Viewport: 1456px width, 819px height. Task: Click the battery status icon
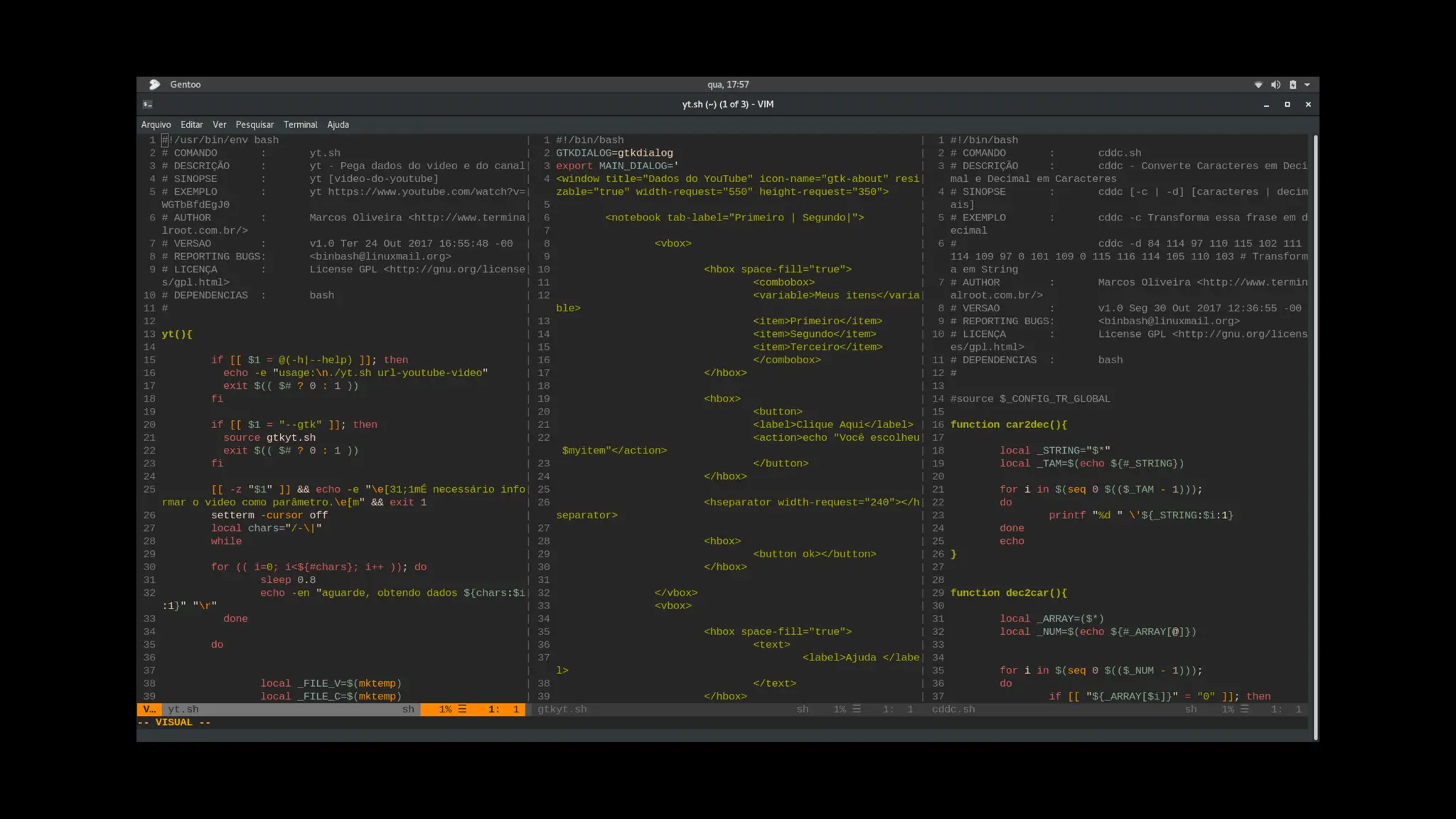point(1292,85)
